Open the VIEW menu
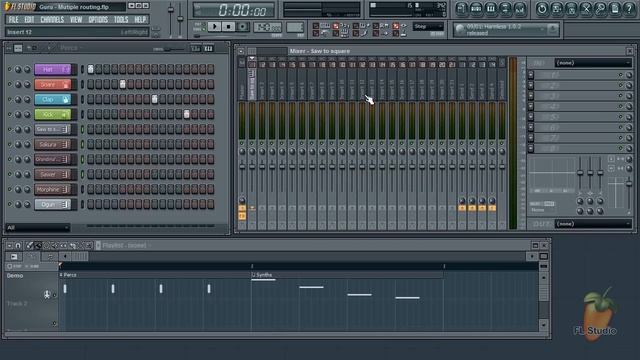This screenshot has height=360, width=640. tap(76, 20)
